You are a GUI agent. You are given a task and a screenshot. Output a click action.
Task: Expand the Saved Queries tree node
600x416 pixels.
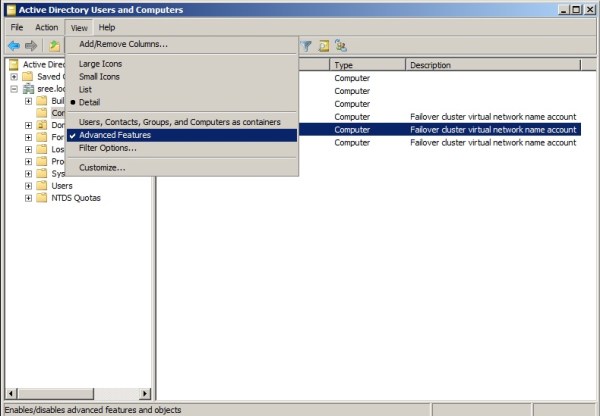pyautogui.click(x=14, y=77)
